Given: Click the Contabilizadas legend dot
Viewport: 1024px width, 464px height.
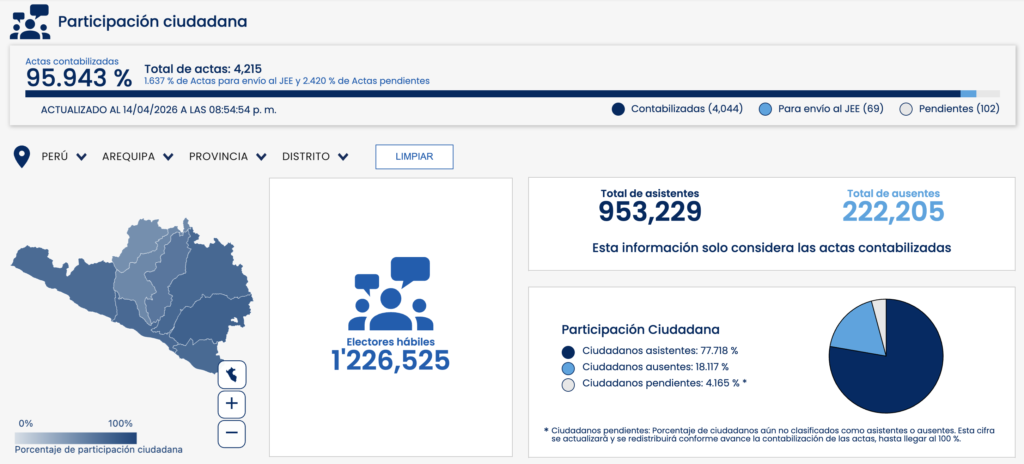Looking at the screenshot, I should pos(618,109).
